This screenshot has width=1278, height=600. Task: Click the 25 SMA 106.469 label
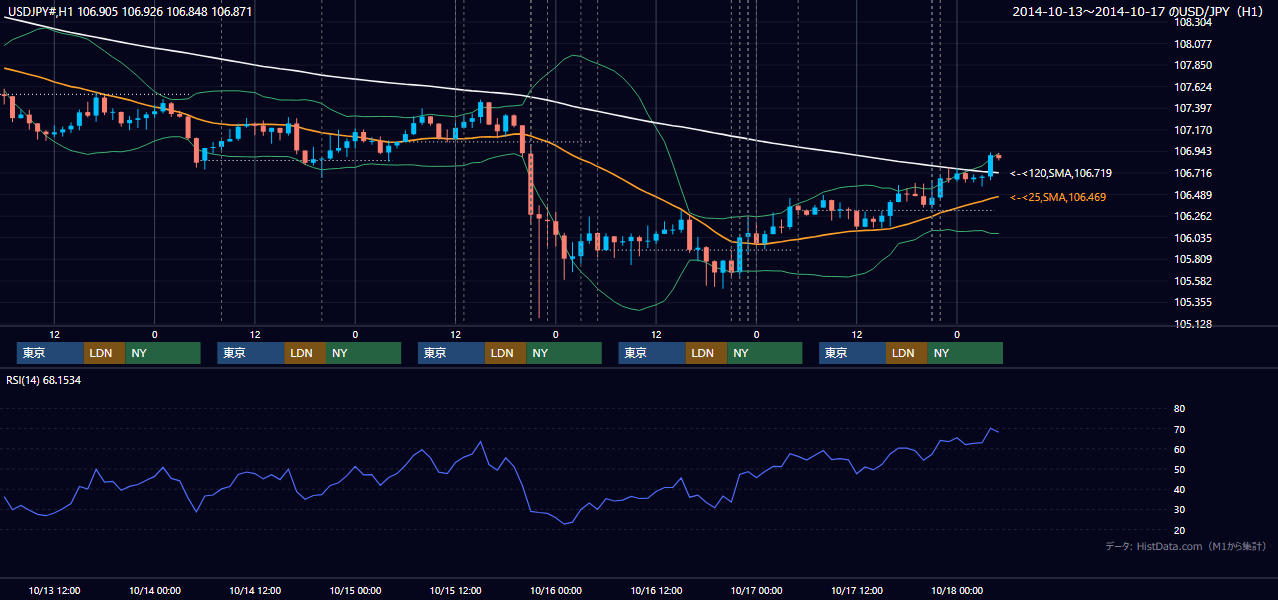click(x=1059, y=197)
